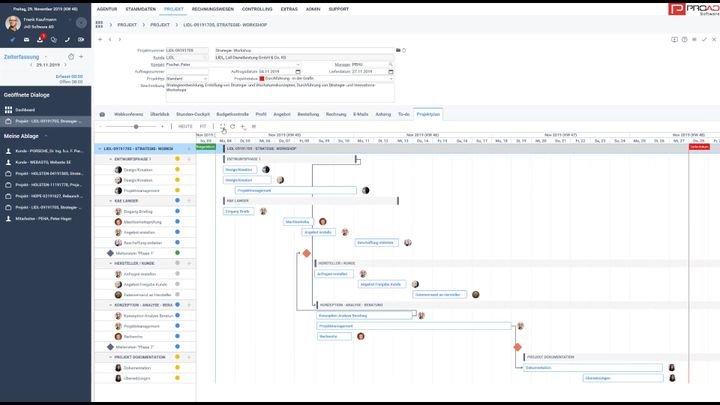The width and height of the screenshot is (720, 405).
Task: Toggle yellow status dot of ENTWURFSPHASE 1
Action: [x=177, y=159]
